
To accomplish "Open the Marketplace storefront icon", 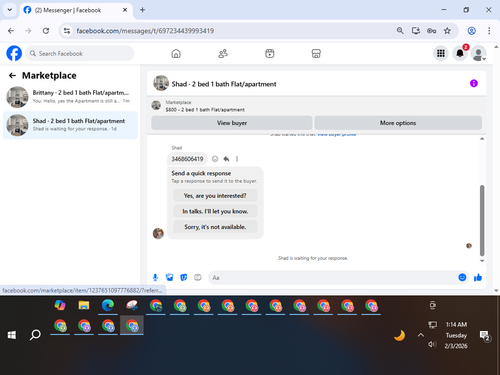I will point(316,53).
